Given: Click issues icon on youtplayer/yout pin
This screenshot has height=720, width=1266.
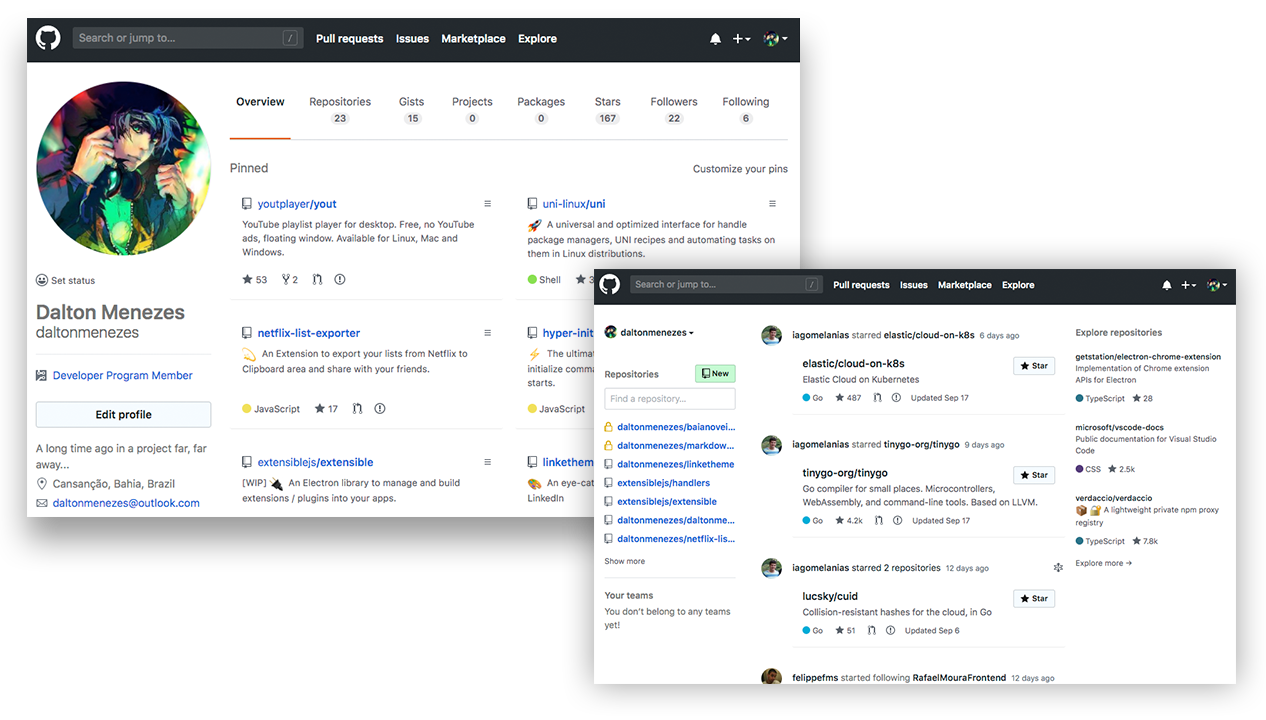Looking at the screenshot, I should pyautogui.click(x=340, y=280).
